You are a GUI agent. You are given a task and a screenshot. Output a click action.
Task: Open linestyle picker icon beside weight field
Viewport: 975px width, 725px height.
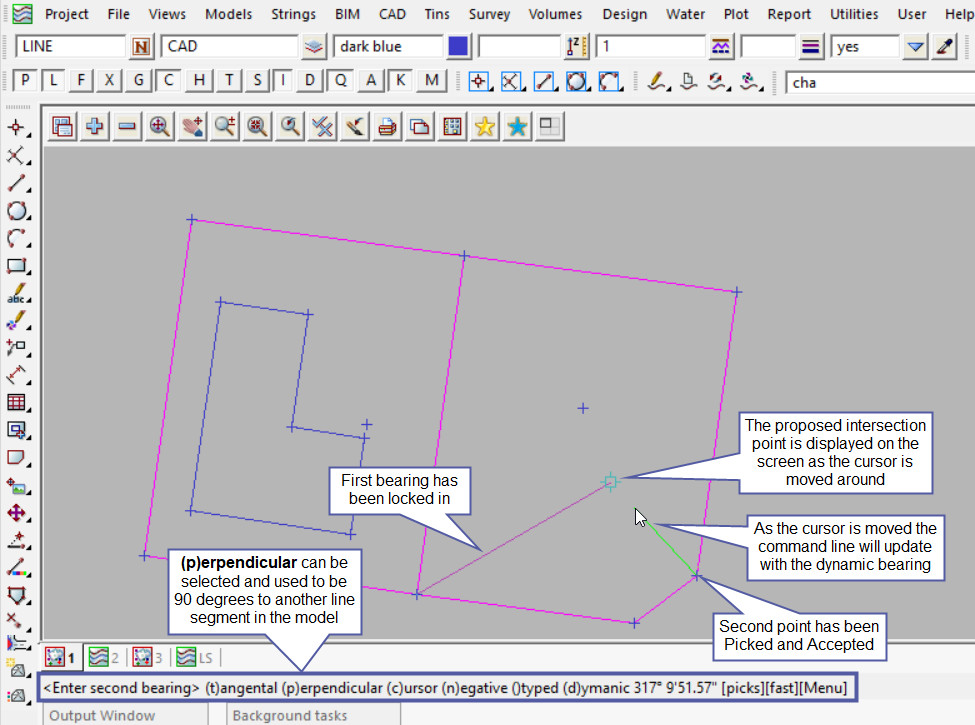[x=811, y=47]
